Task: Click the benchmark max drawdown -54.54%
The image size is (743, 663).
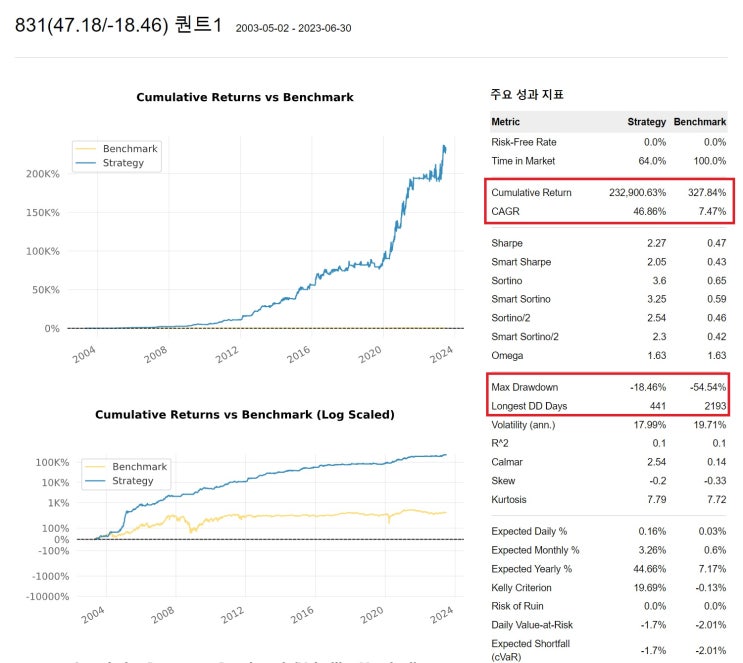Action: click(708, 387)
